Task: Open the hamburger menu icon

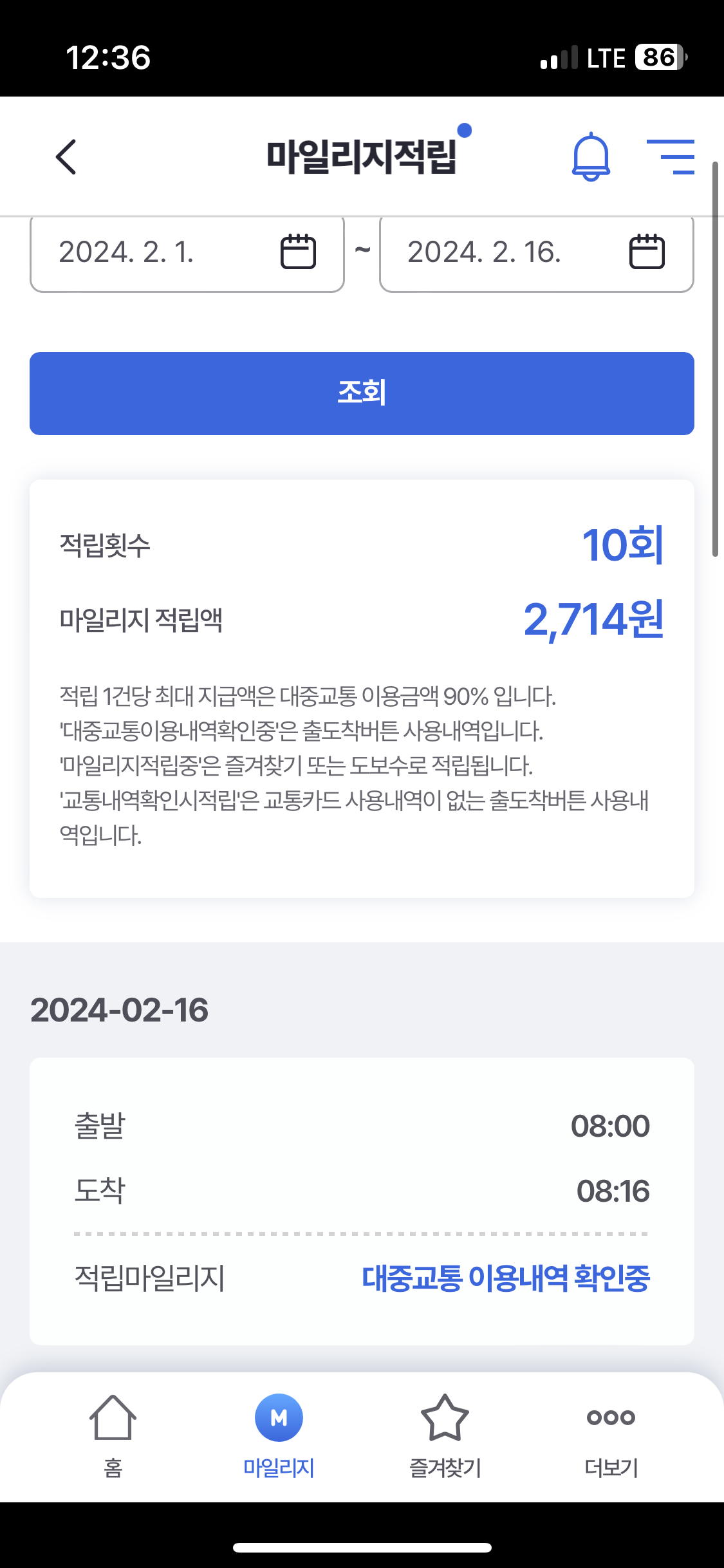Action: pyautogui.click(x=671, y=156)
